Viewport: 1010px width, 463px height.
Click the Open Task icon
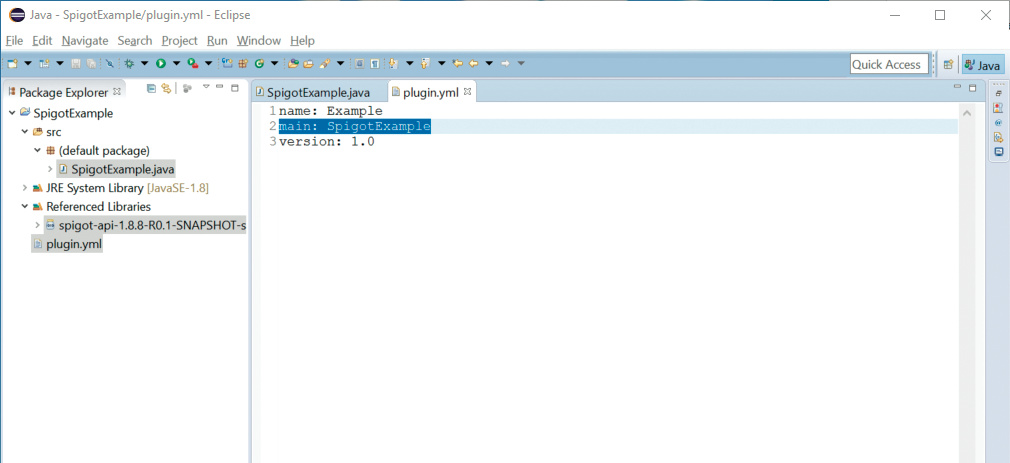(308, 64)
